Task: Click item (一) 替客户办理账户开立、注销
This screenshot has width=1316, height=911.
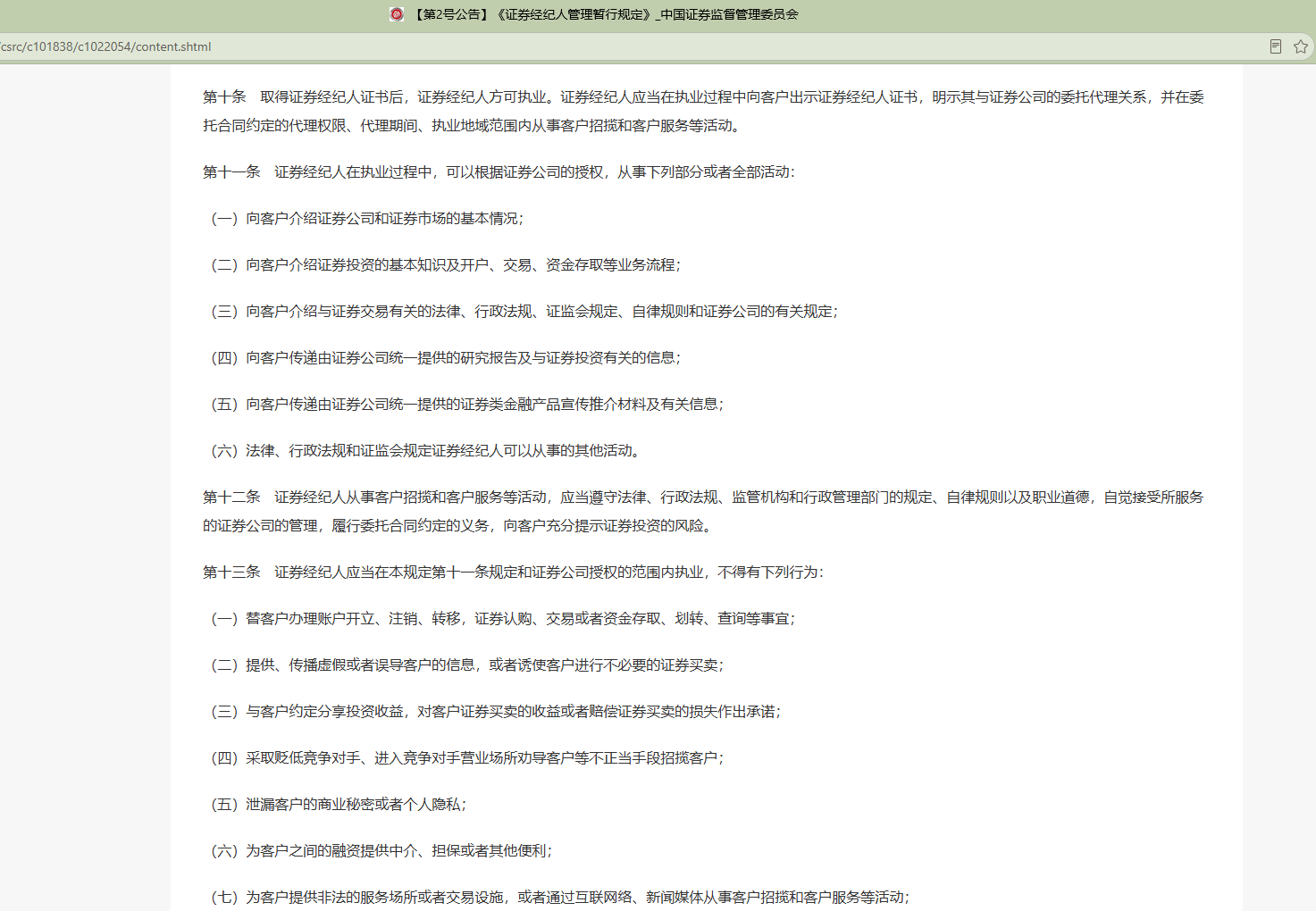Action: click(503, 618)
